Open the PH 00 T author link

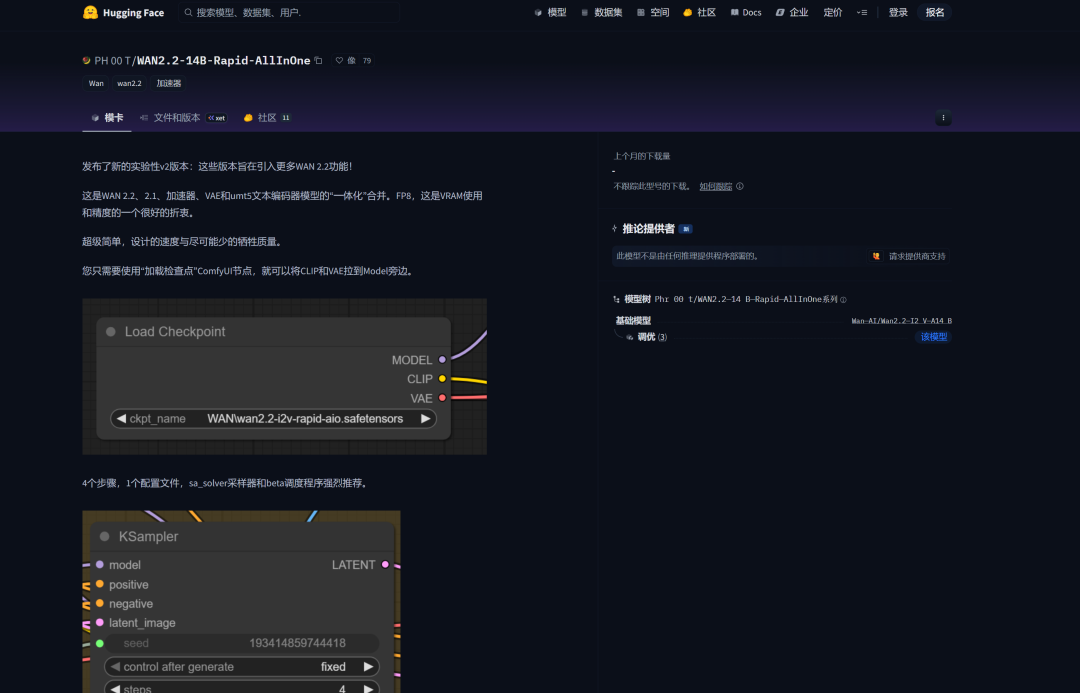pyautogui.click(x=112, y=61)
